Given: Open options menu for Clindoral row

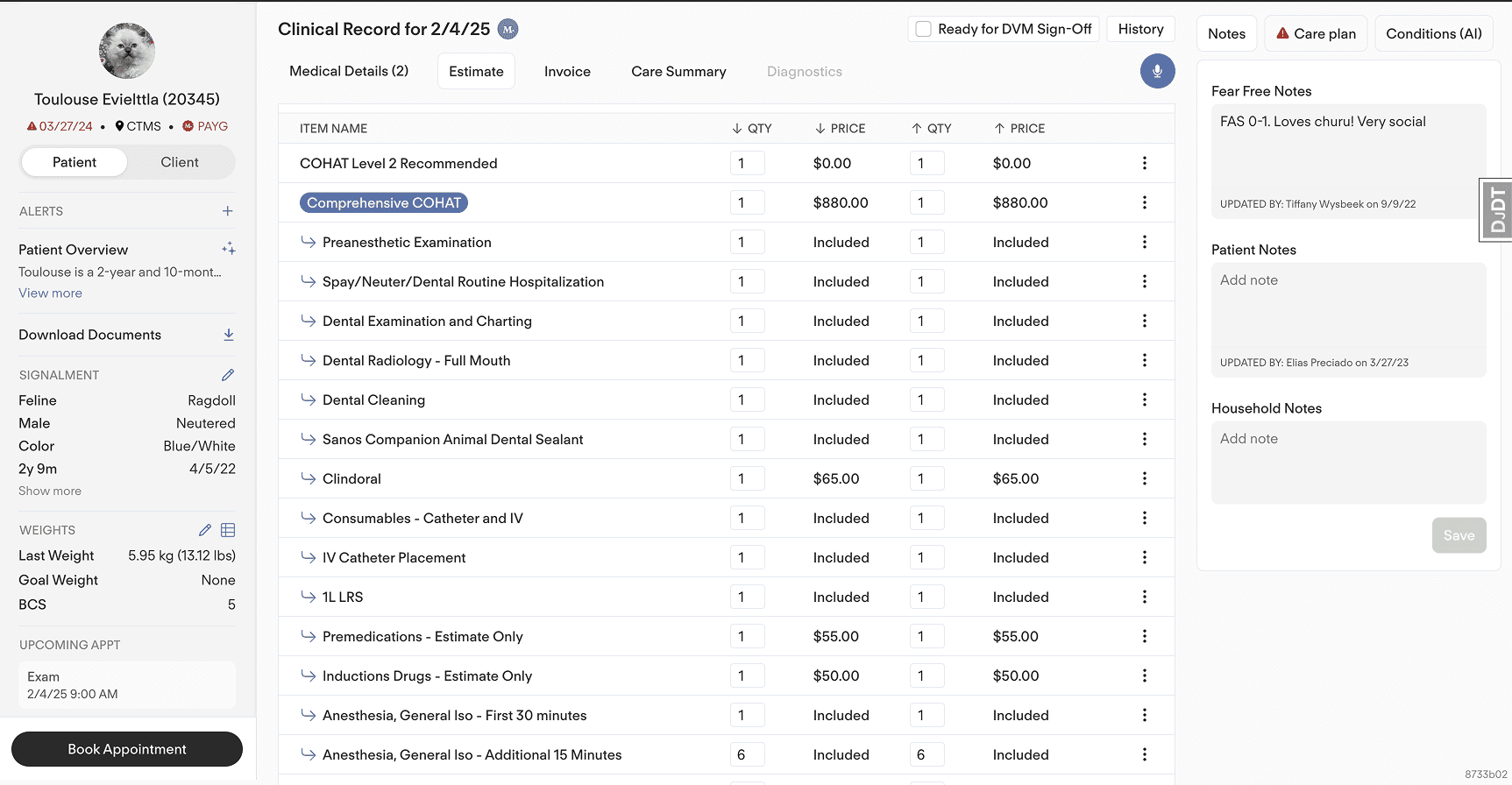Looking at the screenshot, I should 1145,478.
